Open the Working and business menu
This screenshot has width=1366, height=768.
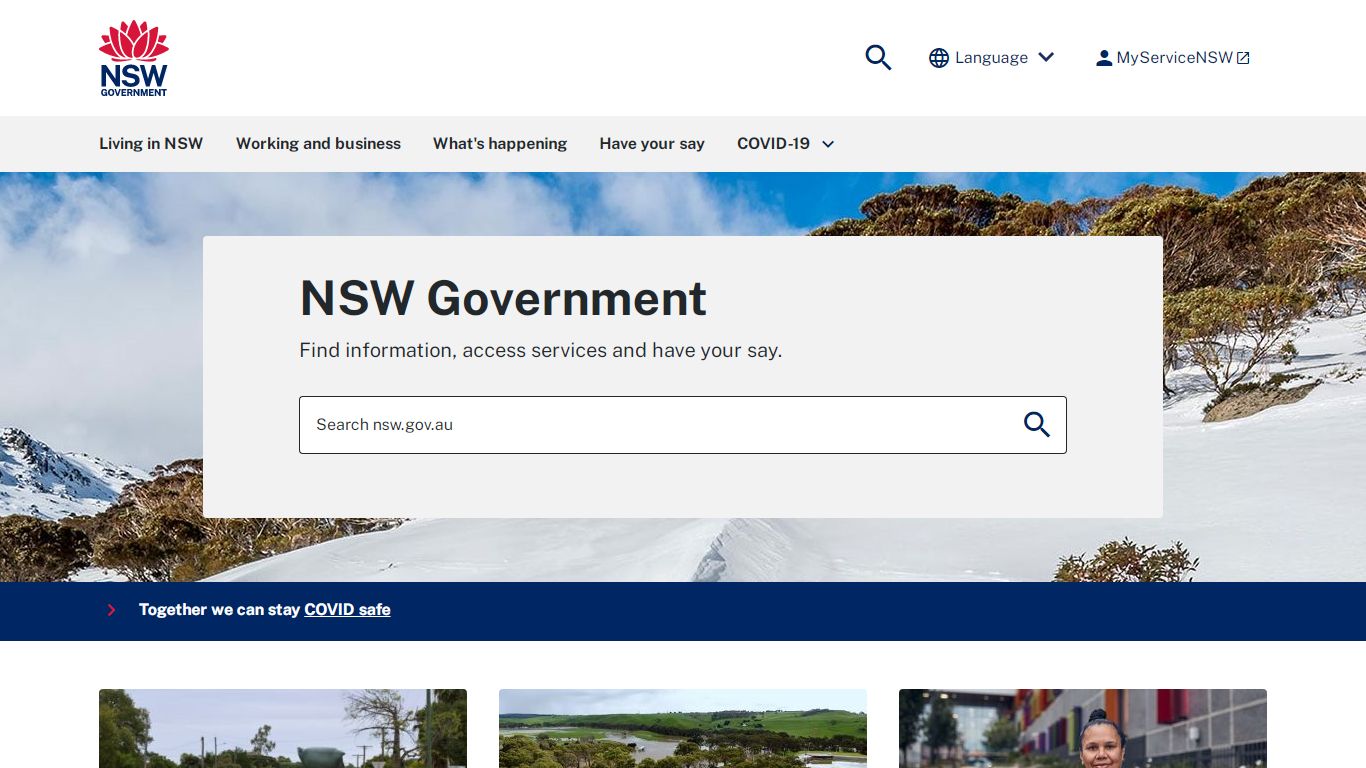click(x=318, y=143)
